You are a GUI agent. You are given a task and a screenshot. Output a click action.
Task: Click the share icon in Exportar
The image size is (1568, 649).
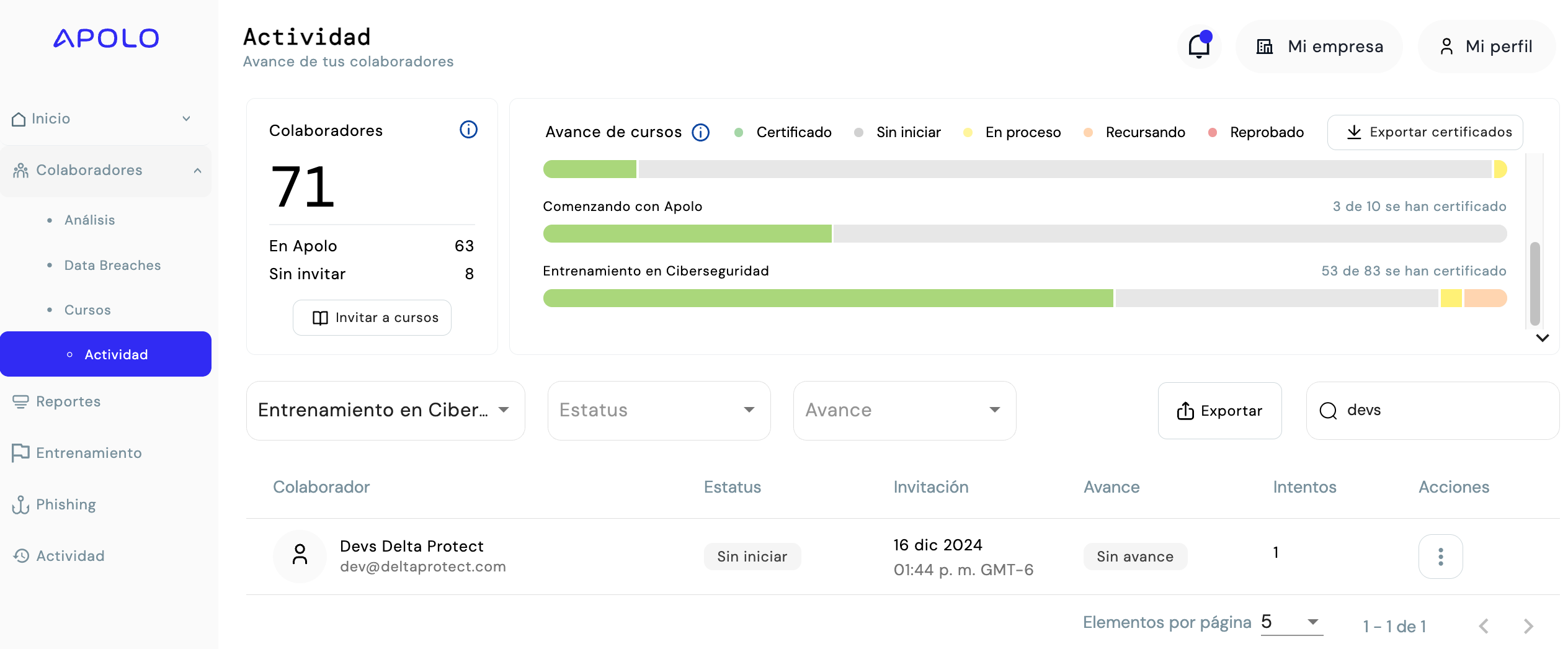[x=1185, y=411]
